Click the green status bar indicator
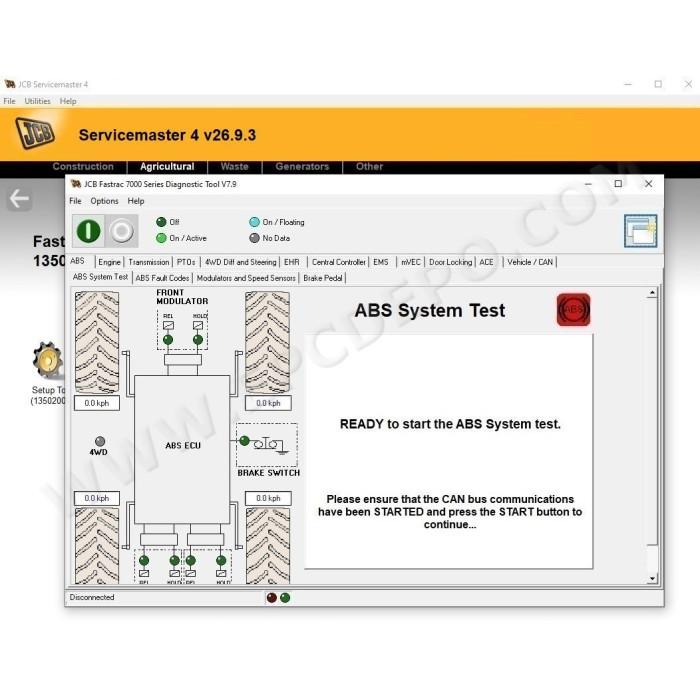The height and width of the screenshot is (700, 700). pyautogui.click(x=285, y=597)
